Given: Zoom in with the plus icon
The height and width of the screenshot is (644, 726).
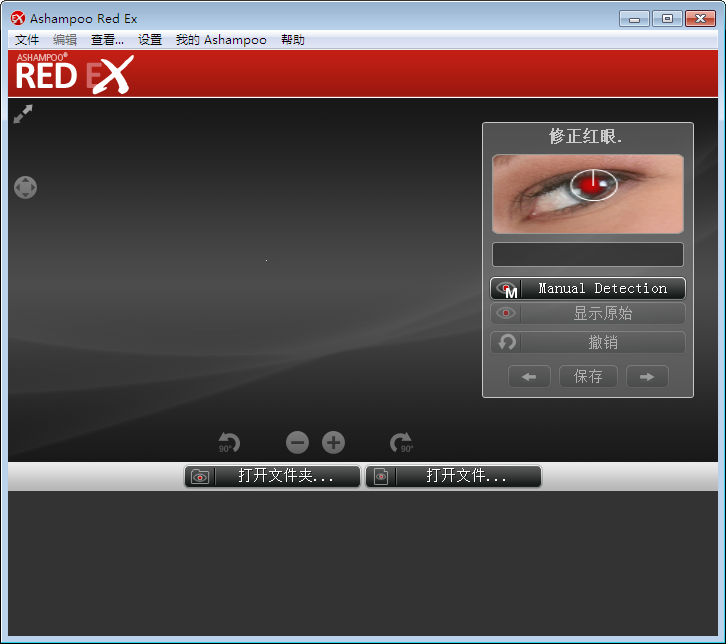Looking at the screenshot, I should pyautogui.click(x=333, y=442).
